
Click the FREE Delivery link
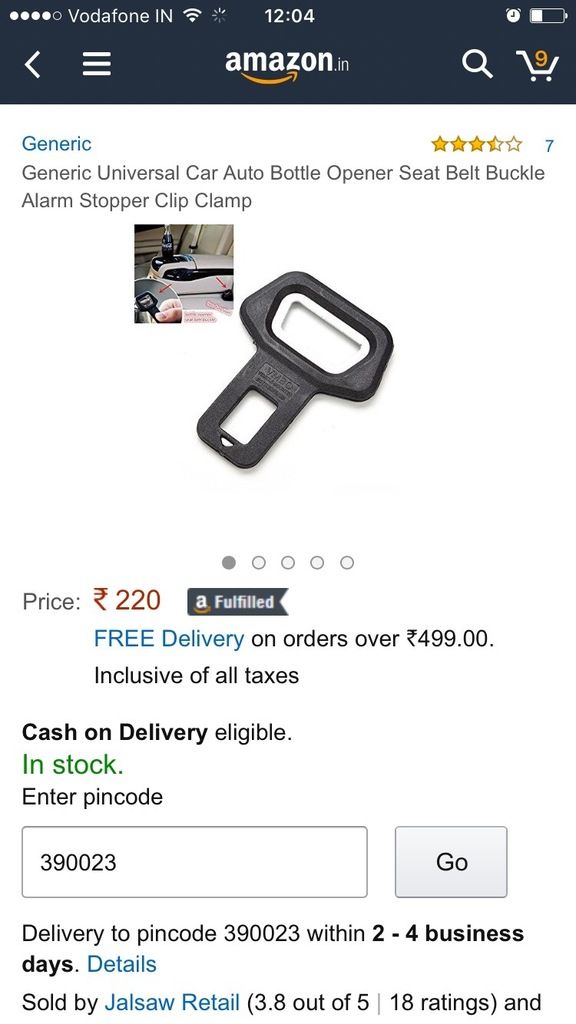coord(169,638)
